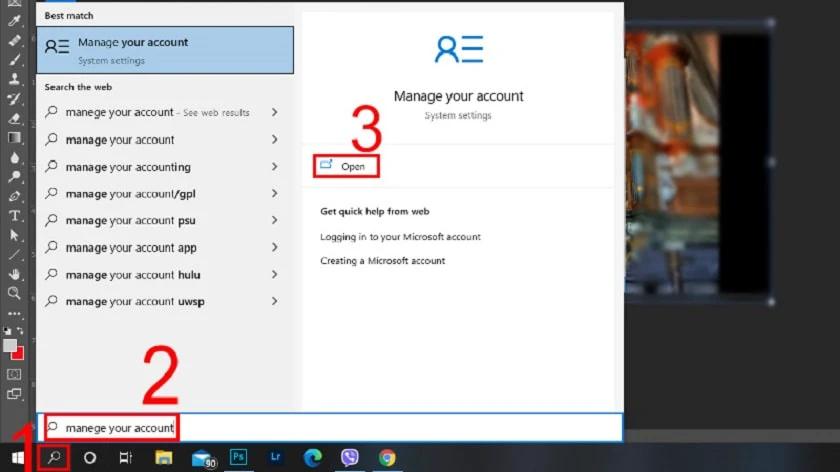Select the Line tool
Viewport: 840px width, 472px height.
[x=14, y=254]
